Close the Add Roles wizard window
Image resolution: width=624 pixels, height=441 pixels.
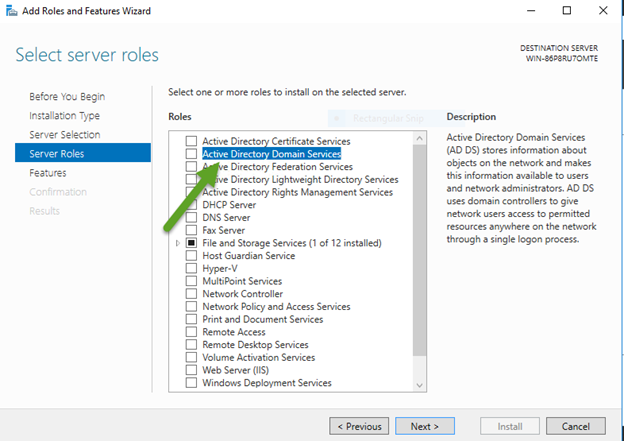click(603, 11)
